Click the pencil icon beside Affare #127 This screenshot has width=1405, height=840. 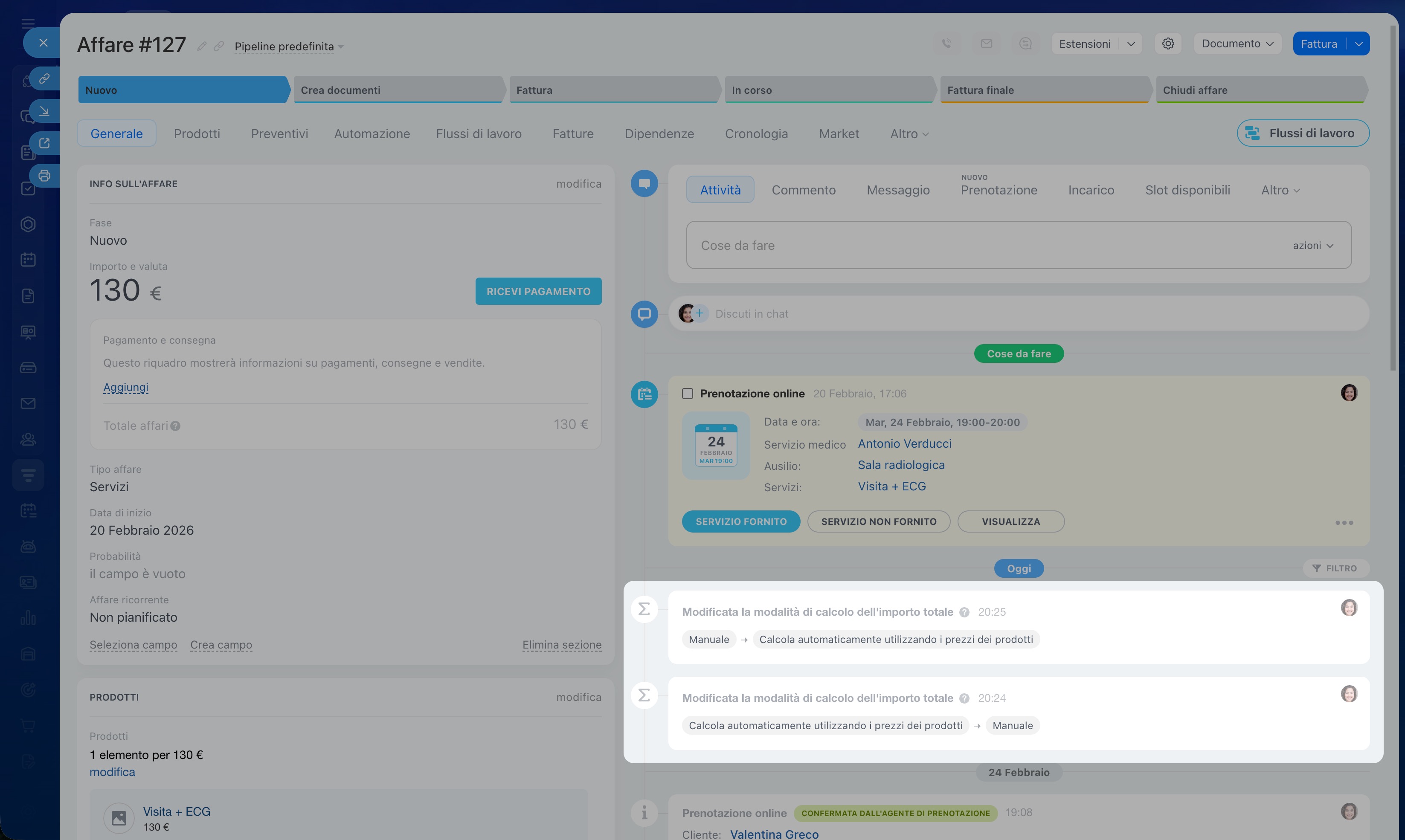[x=201, y=46]
